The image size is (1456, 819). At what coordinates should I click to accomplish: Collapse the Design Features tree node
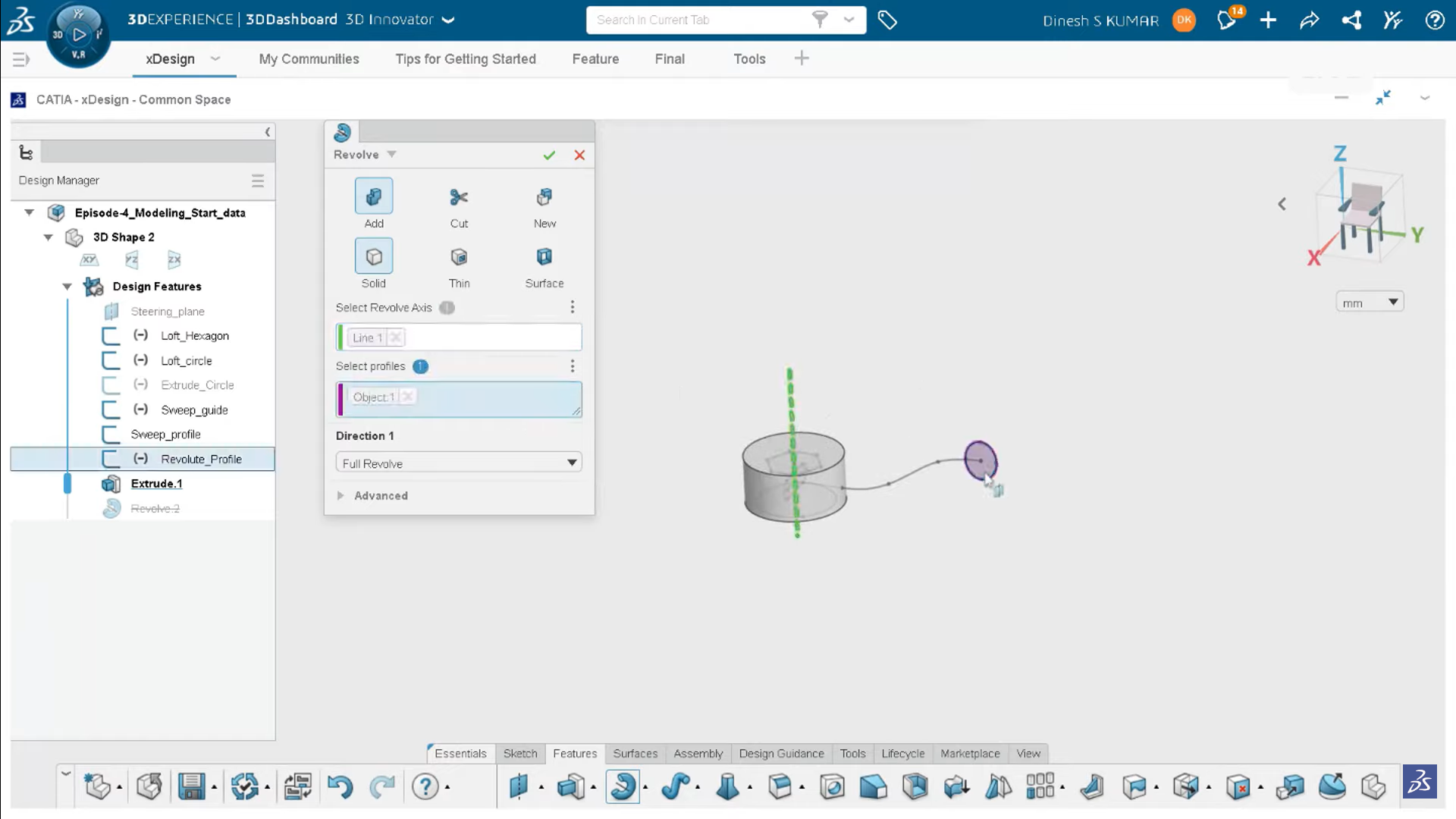67,287
